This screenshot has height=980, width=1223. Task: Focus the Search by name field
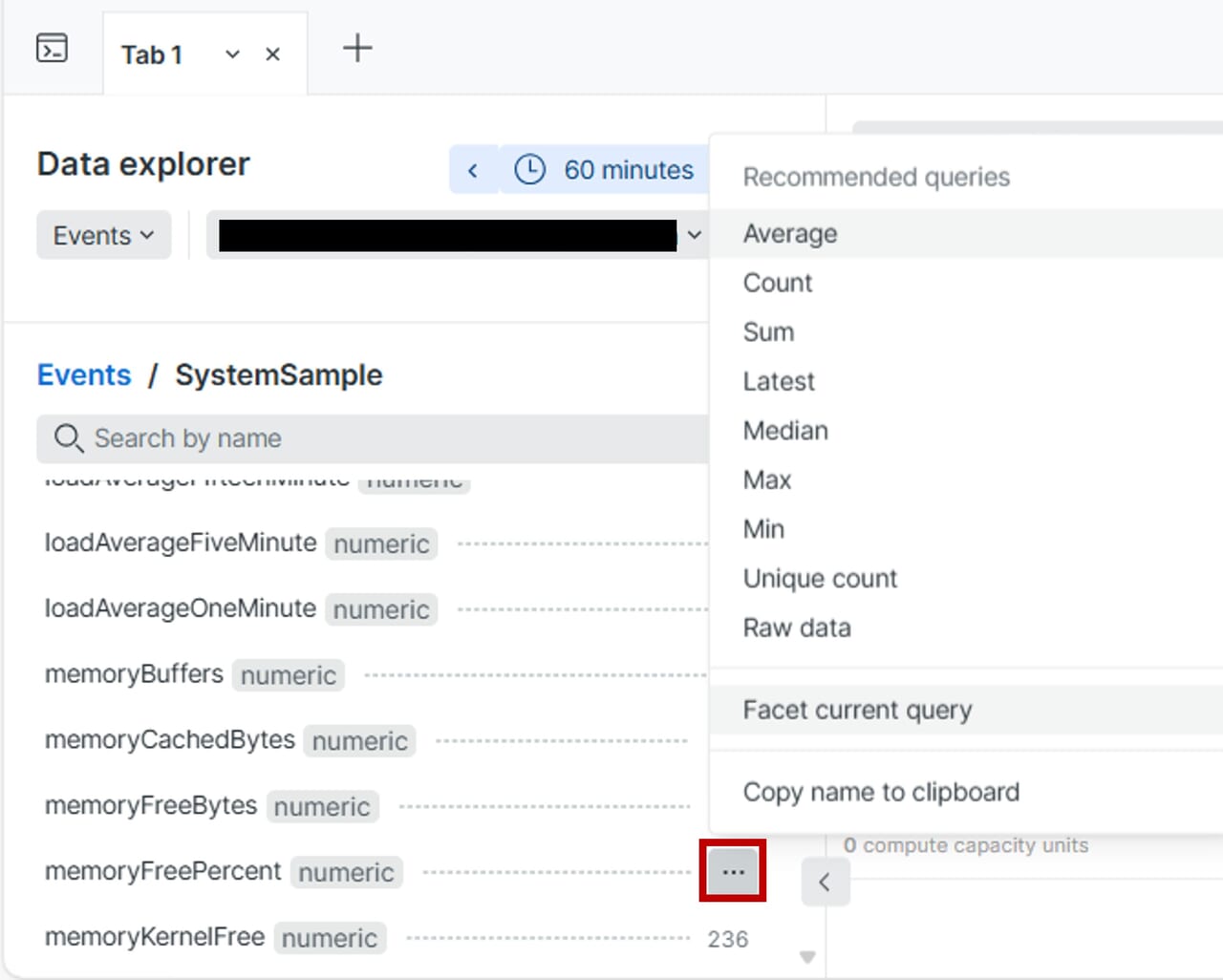[382, 438]
